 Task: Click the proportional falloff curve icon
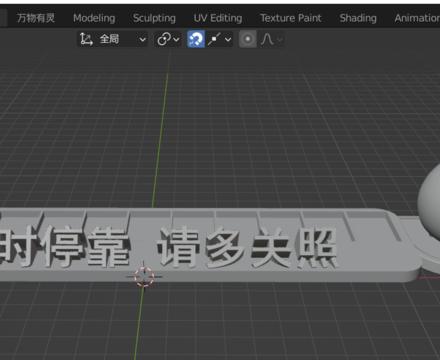[267, 39]
